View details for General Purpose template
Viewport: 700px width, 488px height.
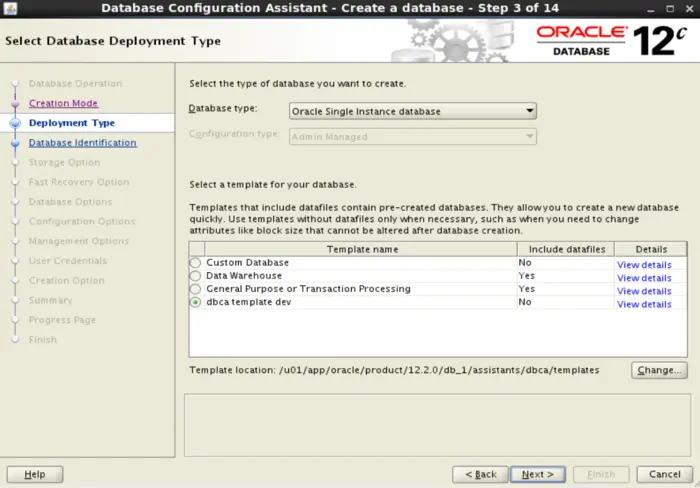[x=644, y=291]
